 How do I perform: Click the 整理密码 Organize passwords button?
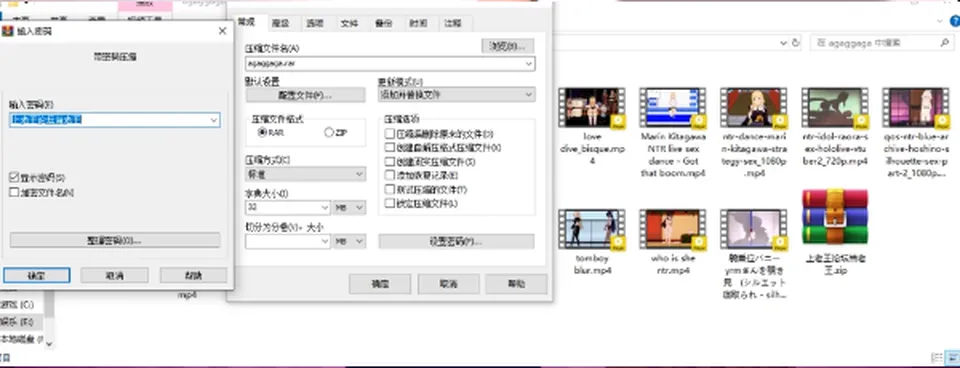115,239
